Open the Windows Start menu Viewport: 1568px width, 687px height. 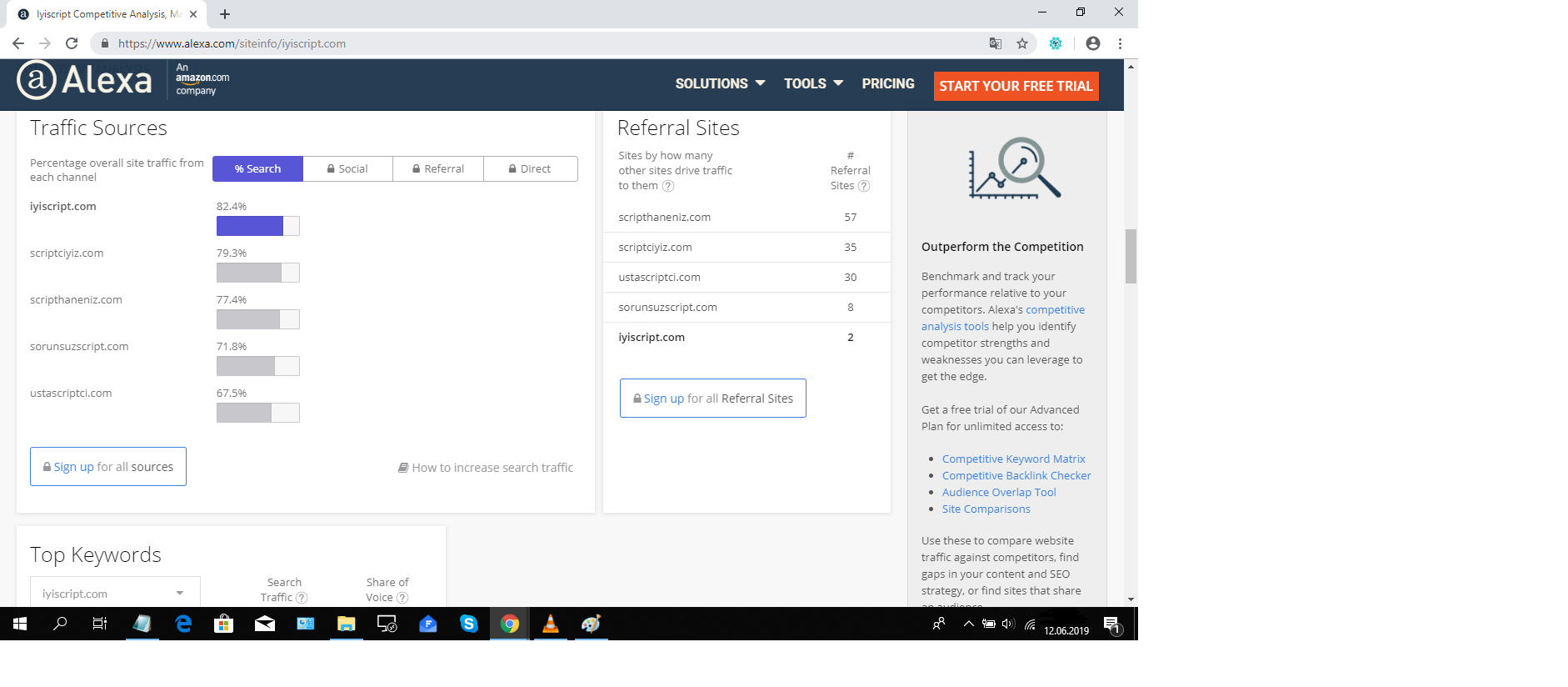pyautogui.click(x=20, y=624)
